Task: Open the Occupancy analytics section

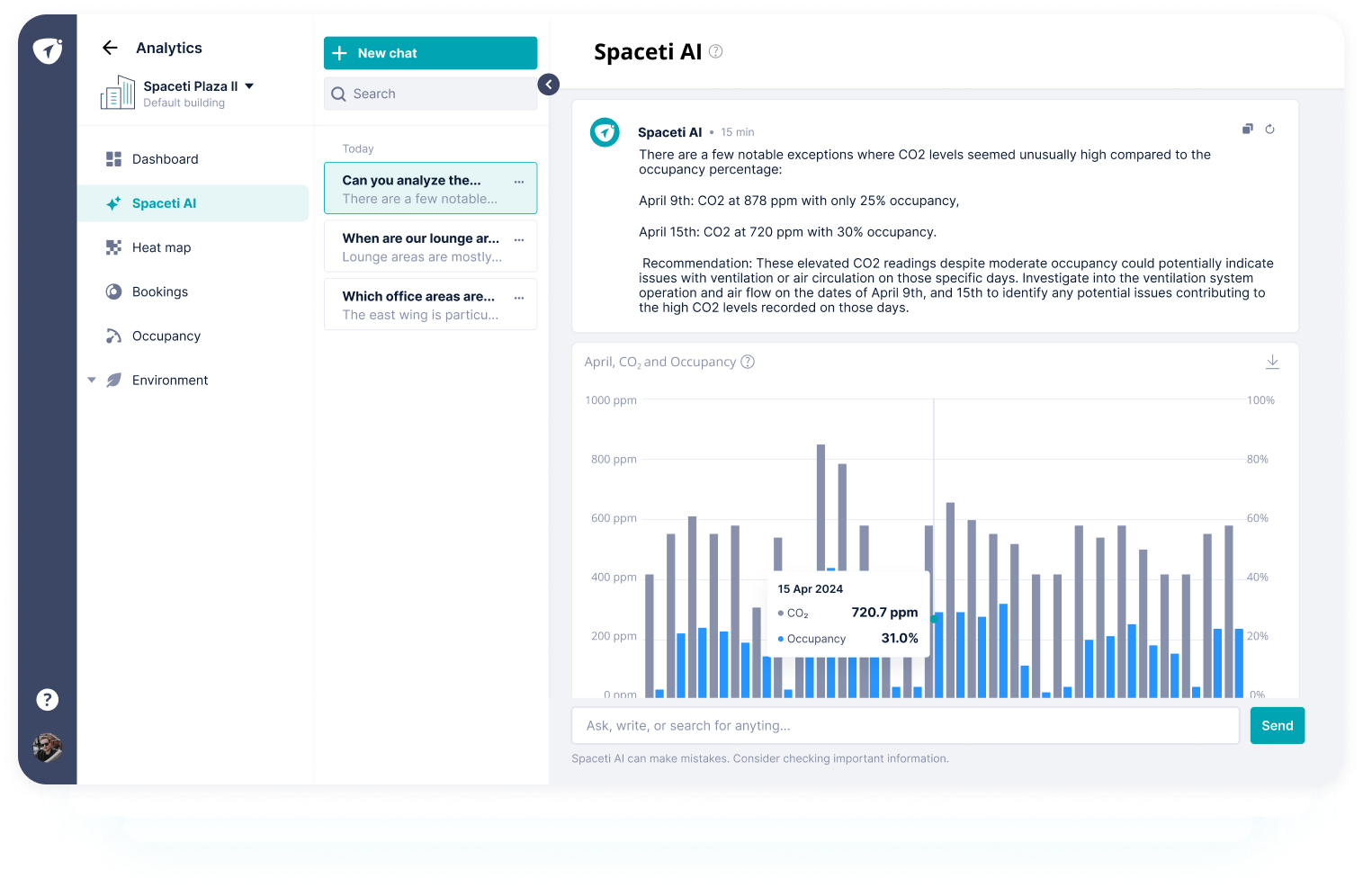Action: click(x=166, y=336)
